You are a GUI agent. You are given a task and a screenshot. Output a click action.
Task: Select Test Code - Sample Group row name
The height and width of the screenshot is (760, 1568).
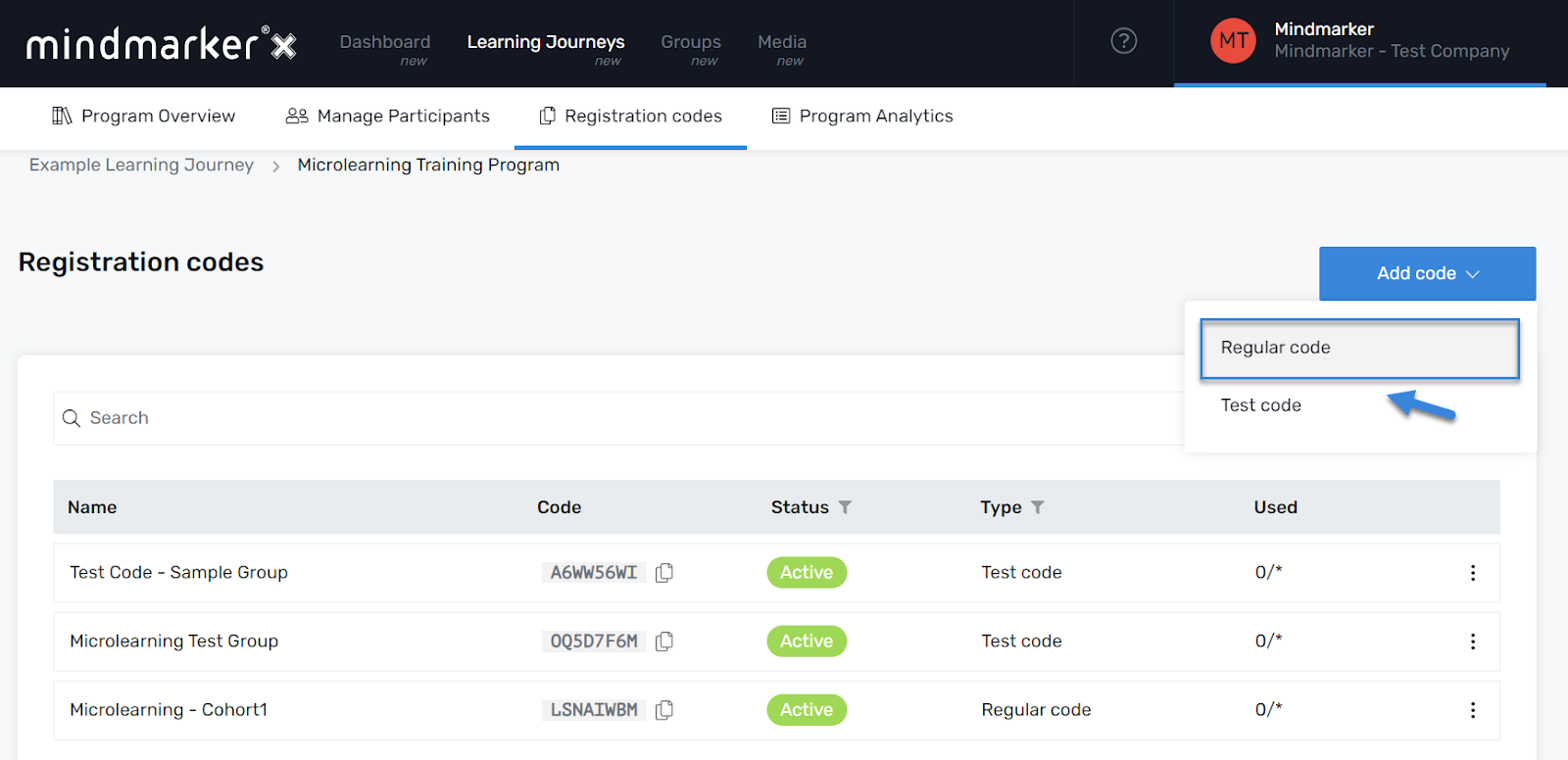click(x=178, y=572)
